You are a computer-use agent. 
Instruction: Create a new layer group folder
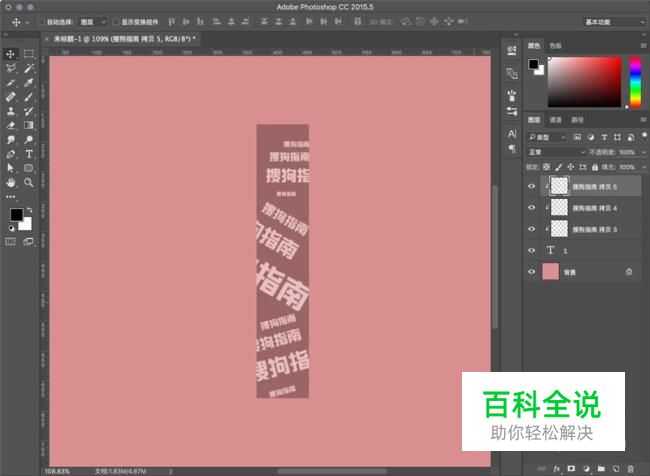pyautogui.click(x=601, y=469)
